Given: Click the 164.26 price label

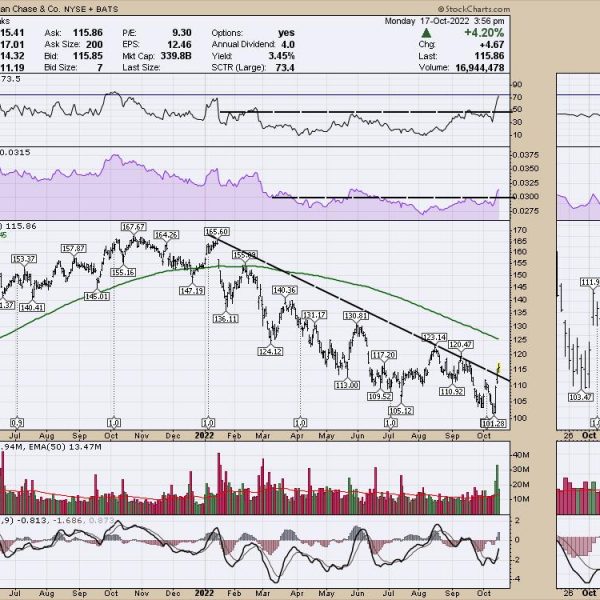Looking at the screenshot, I should pos(166,235).
